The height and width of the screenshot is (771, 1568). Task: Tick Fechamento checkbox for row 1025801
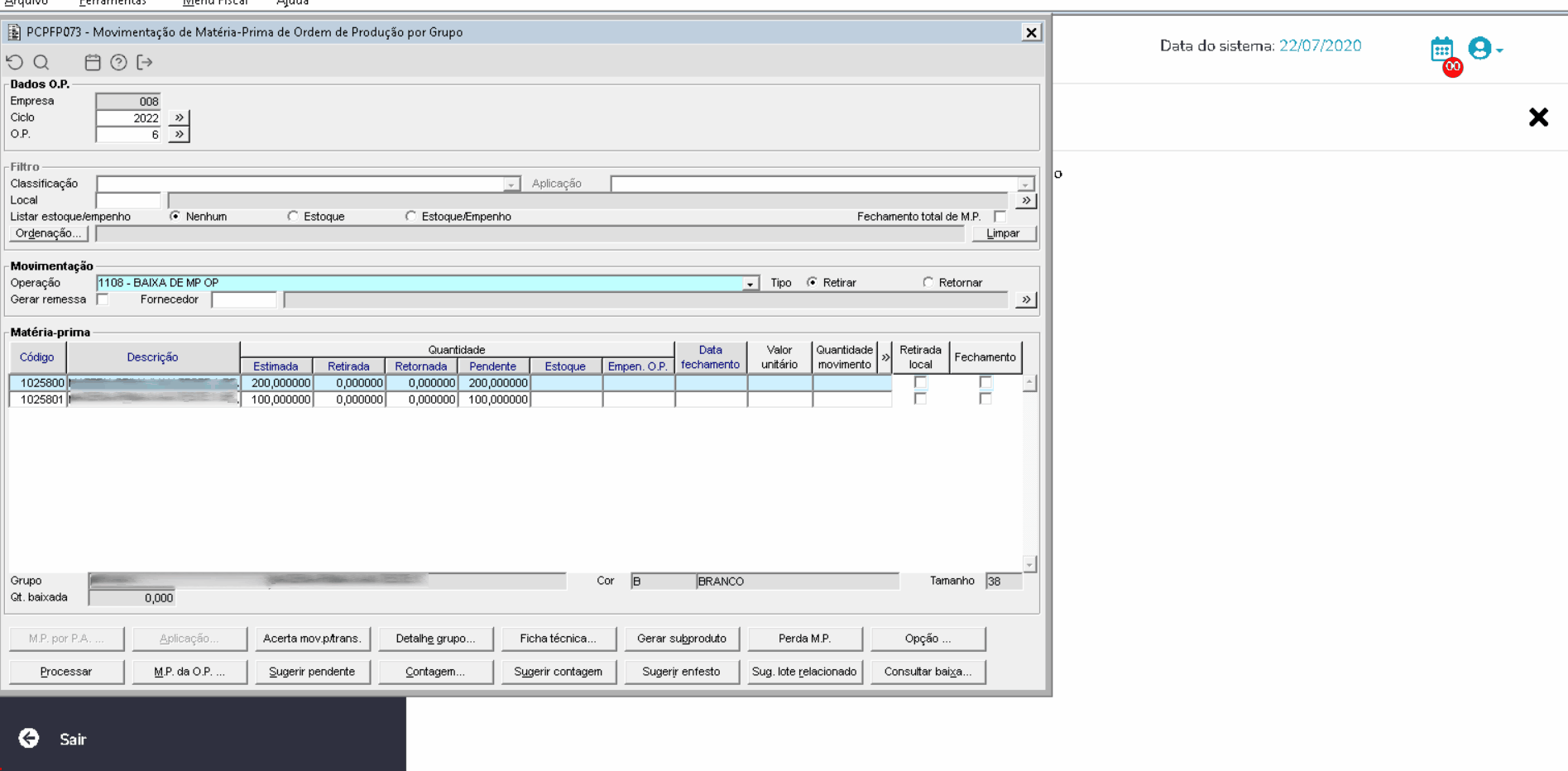985,399
